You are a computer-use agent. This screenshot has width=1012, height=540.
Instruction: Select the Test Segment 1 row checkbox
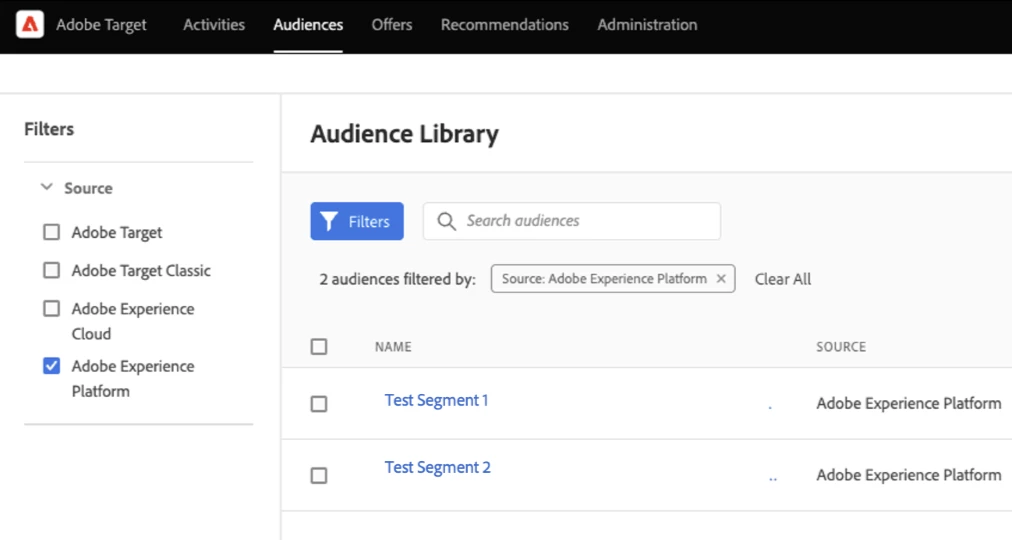319,404
